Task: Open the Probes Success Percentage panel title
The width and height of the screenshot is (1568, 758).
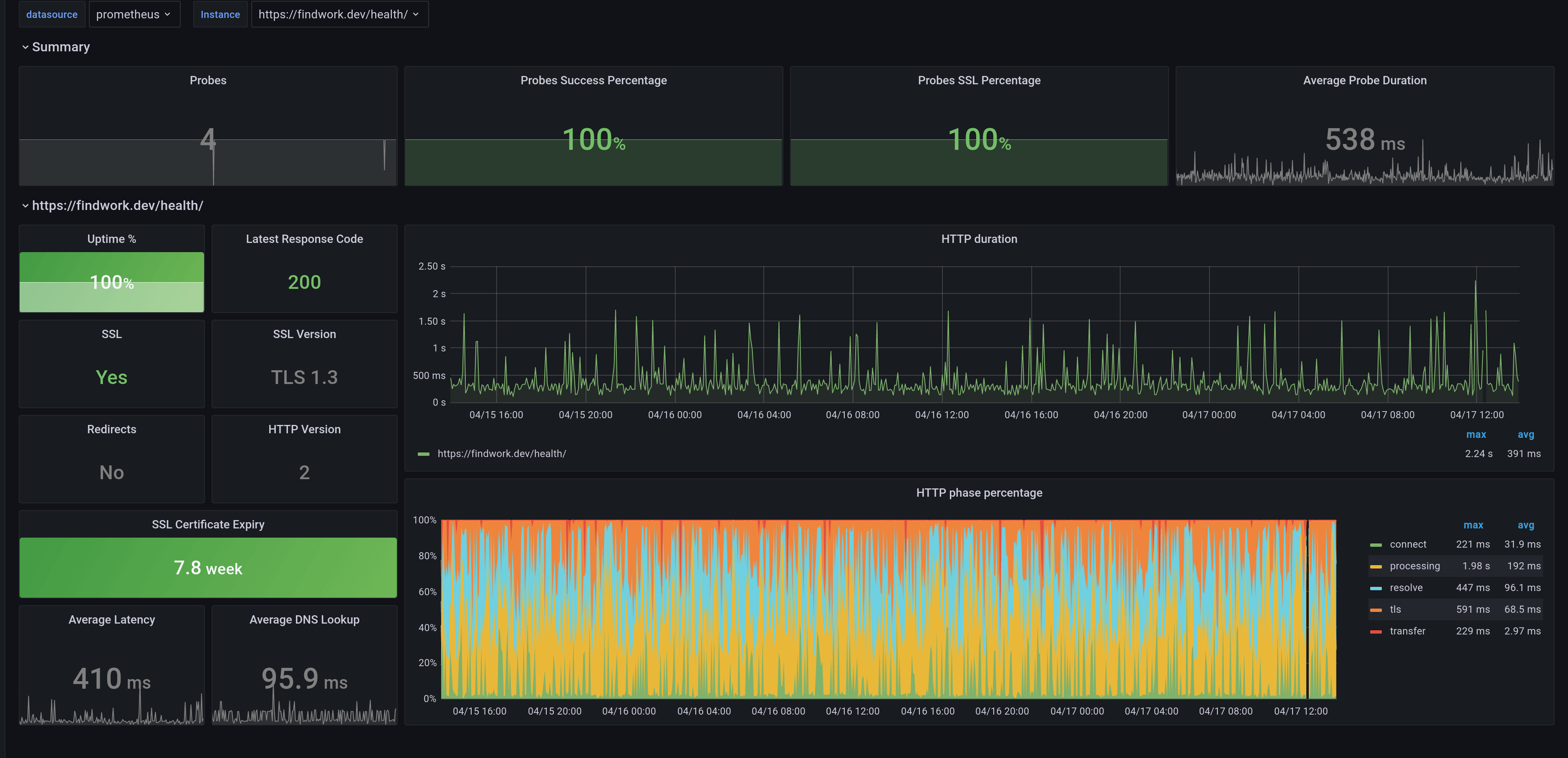Action: tap(593, 81)
